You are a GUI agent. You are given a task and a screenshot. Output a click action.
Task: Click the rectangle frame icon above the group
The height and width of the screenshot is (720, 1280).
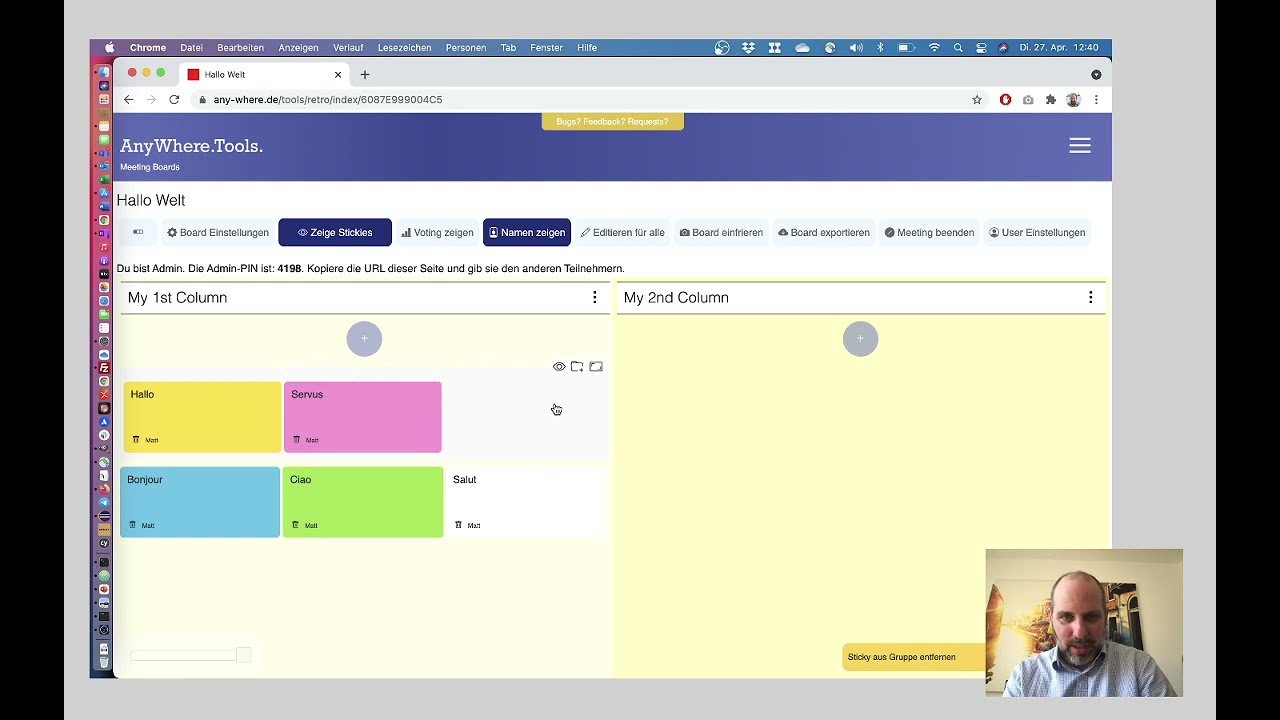click(x=596, y=367)
